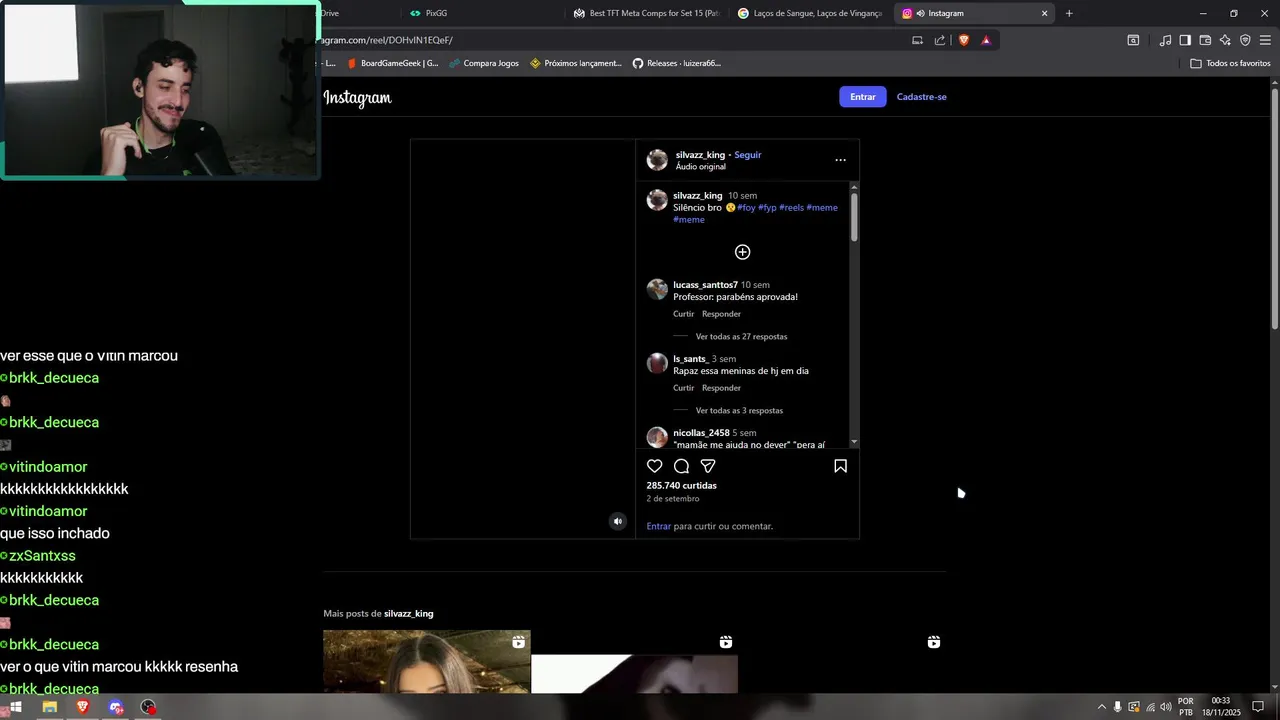Click the #reels hashtag
1280x720 pixels.
(791, 208)
